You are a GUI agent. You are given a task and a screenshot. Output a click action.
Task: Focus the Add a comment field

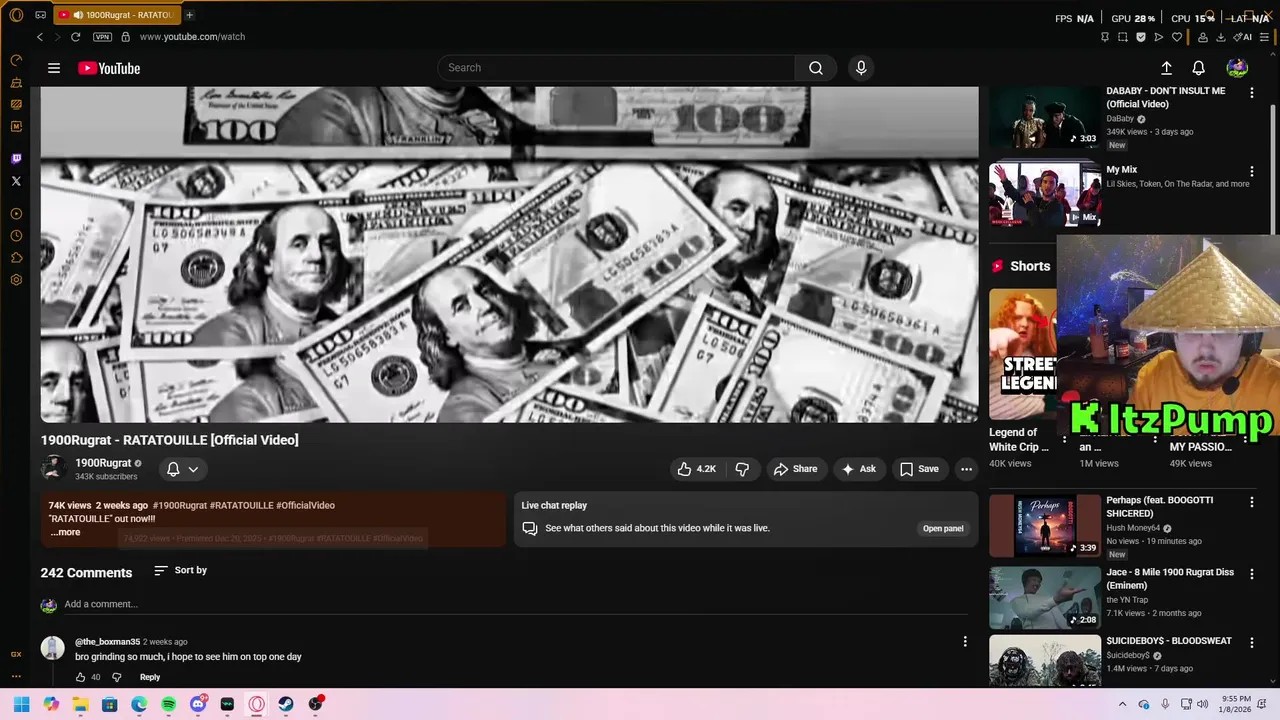(x=515, y=604)
